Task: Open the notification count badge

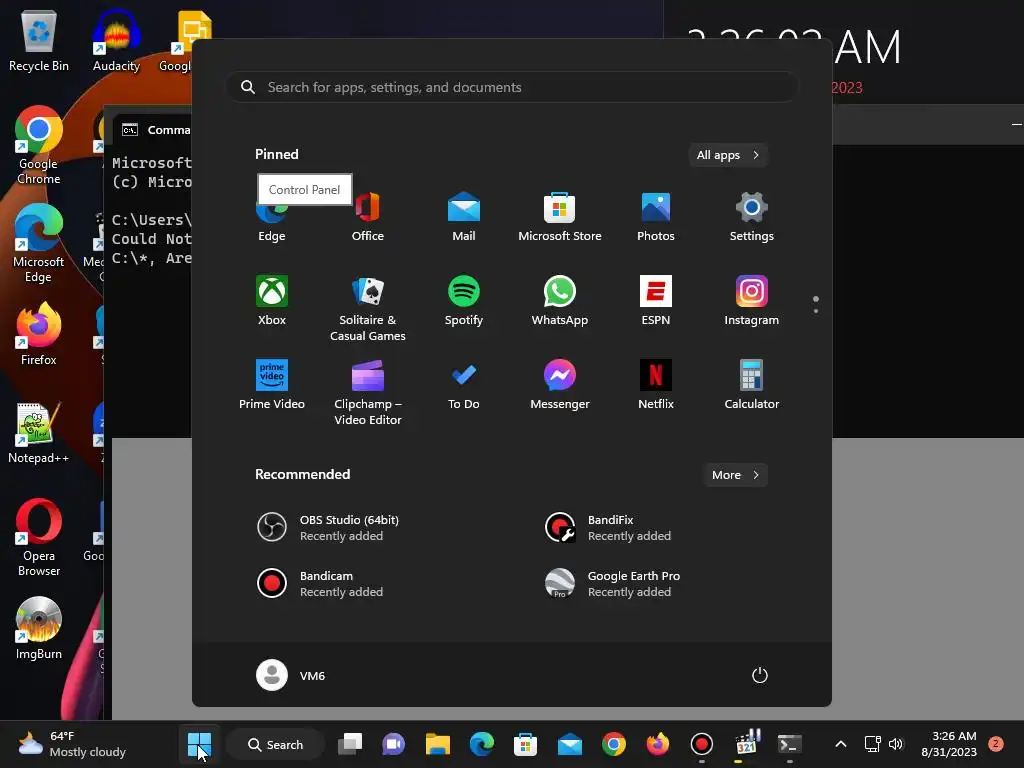Action: click(996, 744)
